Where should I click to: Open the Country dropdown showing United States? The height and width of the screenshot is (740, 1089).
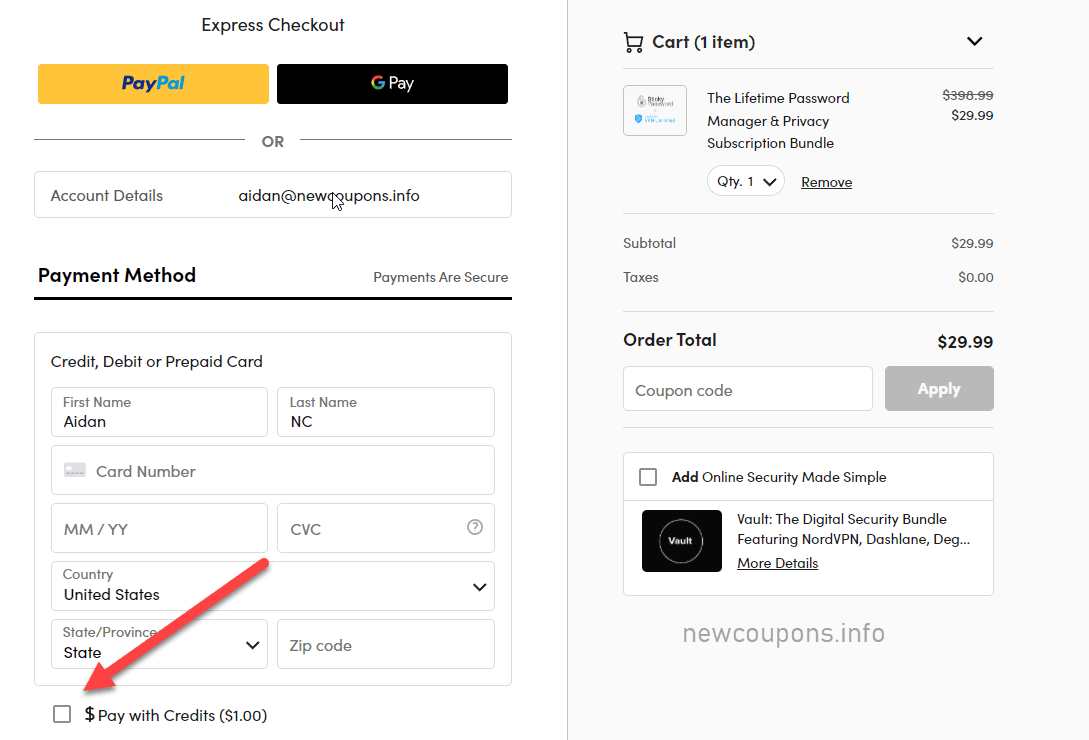point(272,586)
